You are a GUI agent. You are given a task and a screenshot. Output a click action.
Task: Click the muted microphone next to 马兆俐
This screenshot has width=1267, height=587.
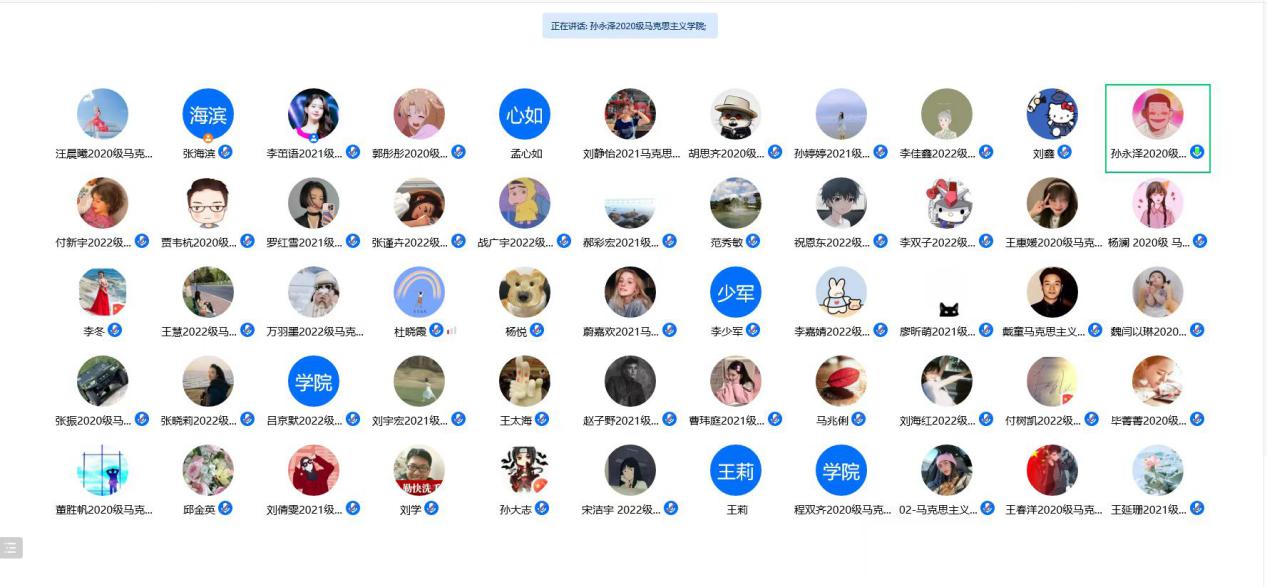(859, 419)
